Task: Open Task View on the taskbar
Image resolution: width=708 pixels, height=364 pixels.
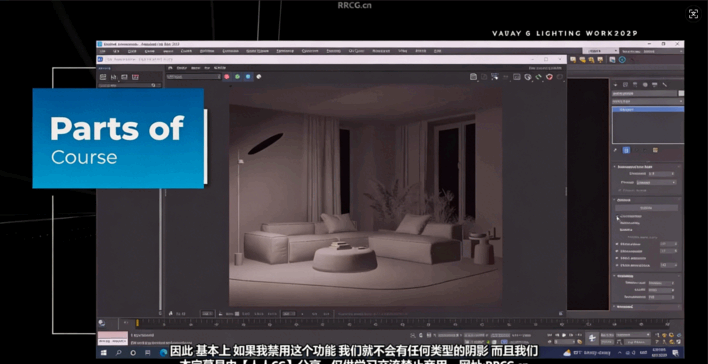Action: click(148, 353)
